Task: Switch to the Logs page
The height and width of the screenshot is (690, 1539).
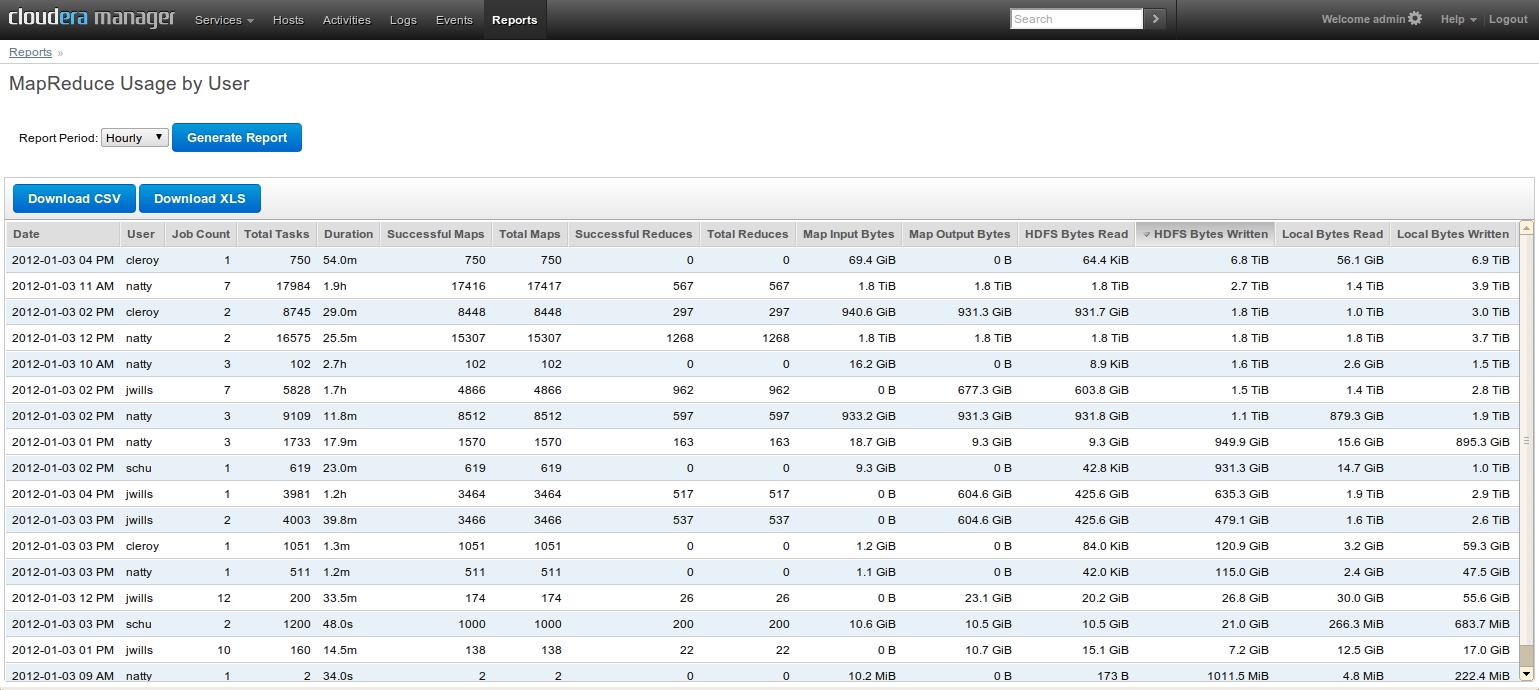Action: [403, 20]
